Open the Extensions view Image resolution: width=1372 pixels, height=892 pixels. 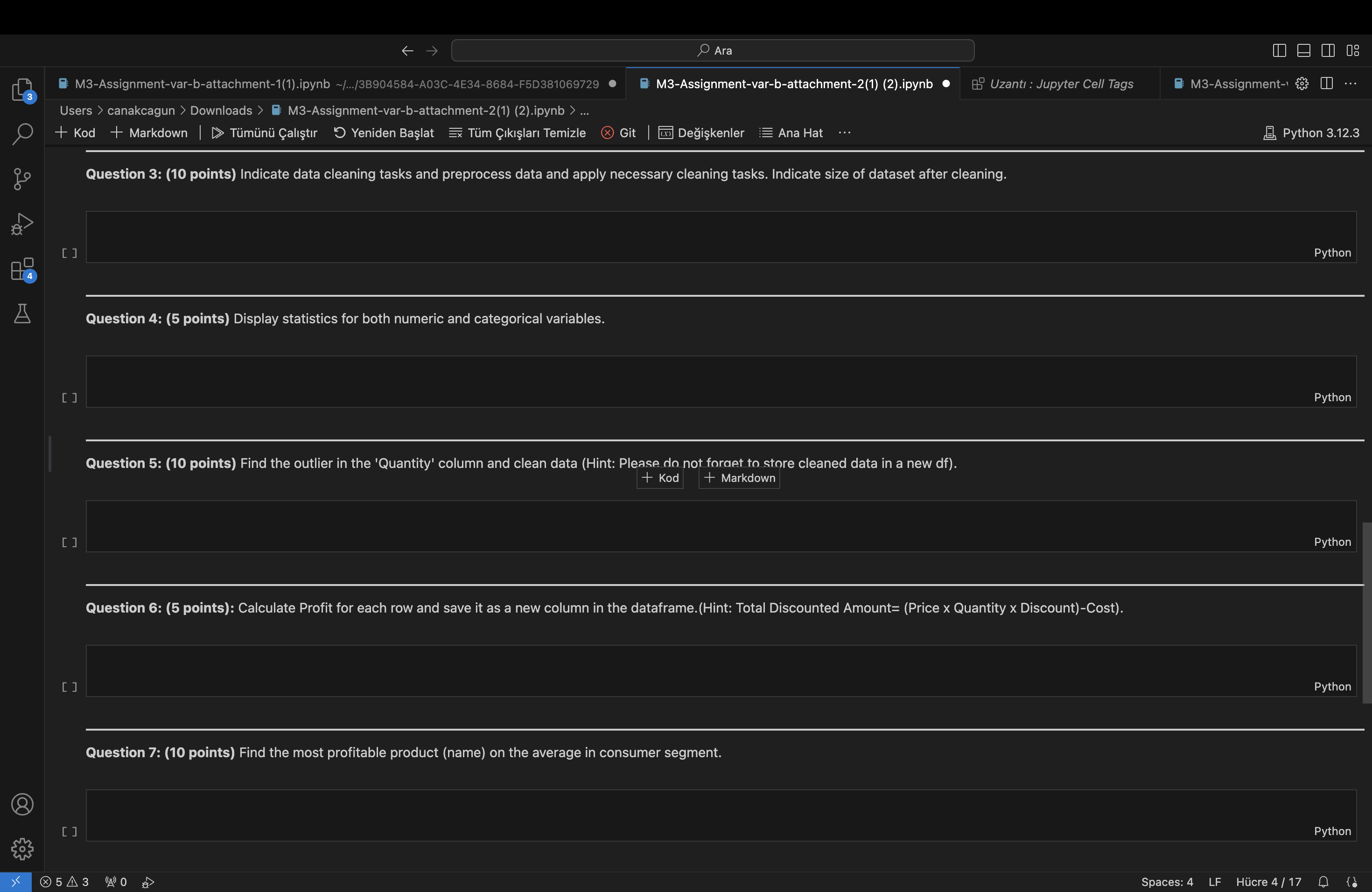click(x=22, y=269)
